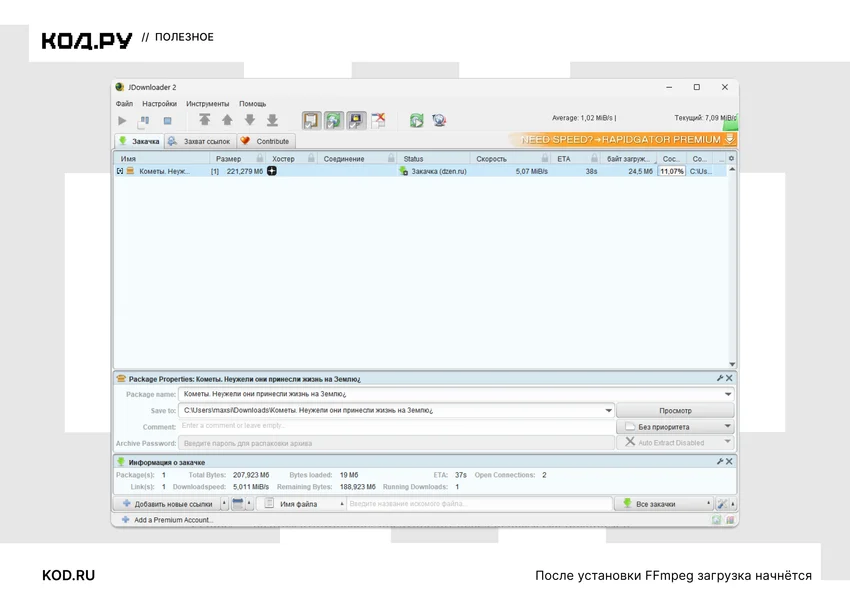Viewport: 850px width, 605px height.
Task: Click the hoster icon in Кометы row
Action: tap(272, 171)
